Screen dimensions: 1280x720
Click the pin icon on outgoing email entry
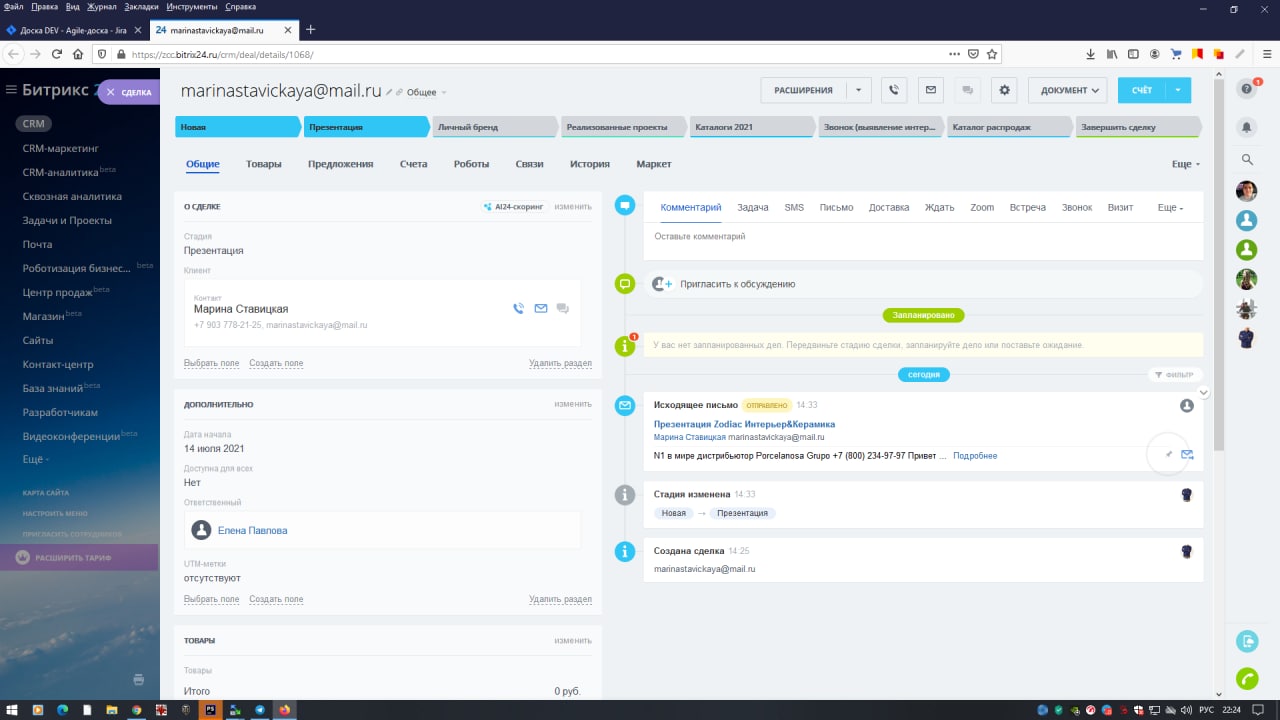(x=1168, y=455)
